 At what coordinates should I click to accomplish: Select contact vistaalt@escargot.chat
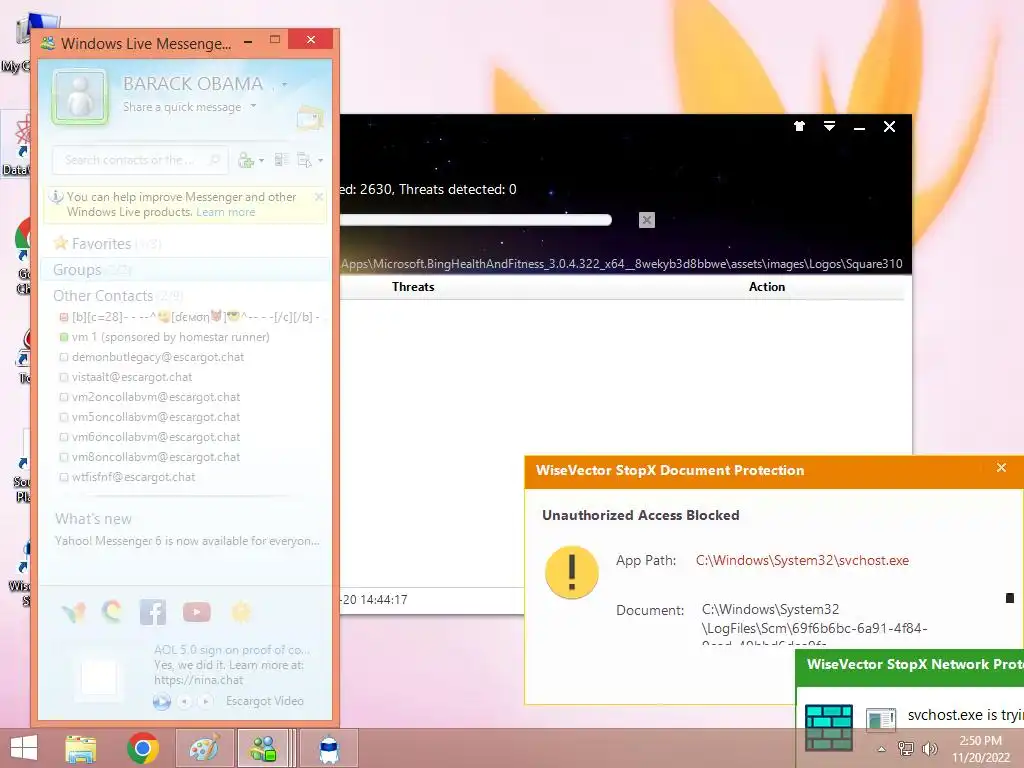click(x=126, y=377)
